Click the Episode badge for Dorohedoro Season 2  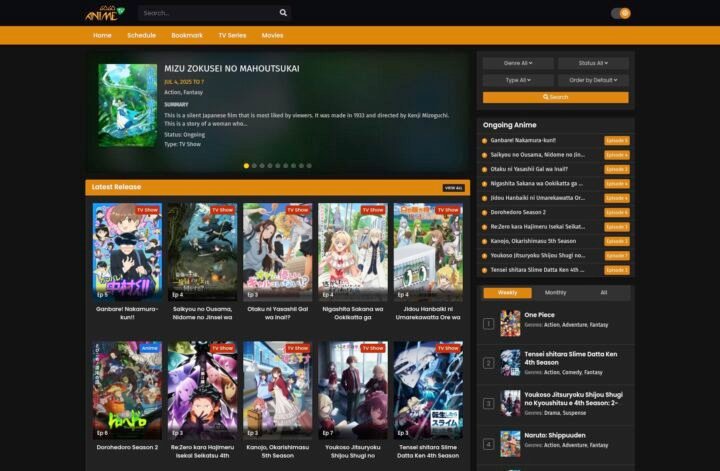coord(616,212)
